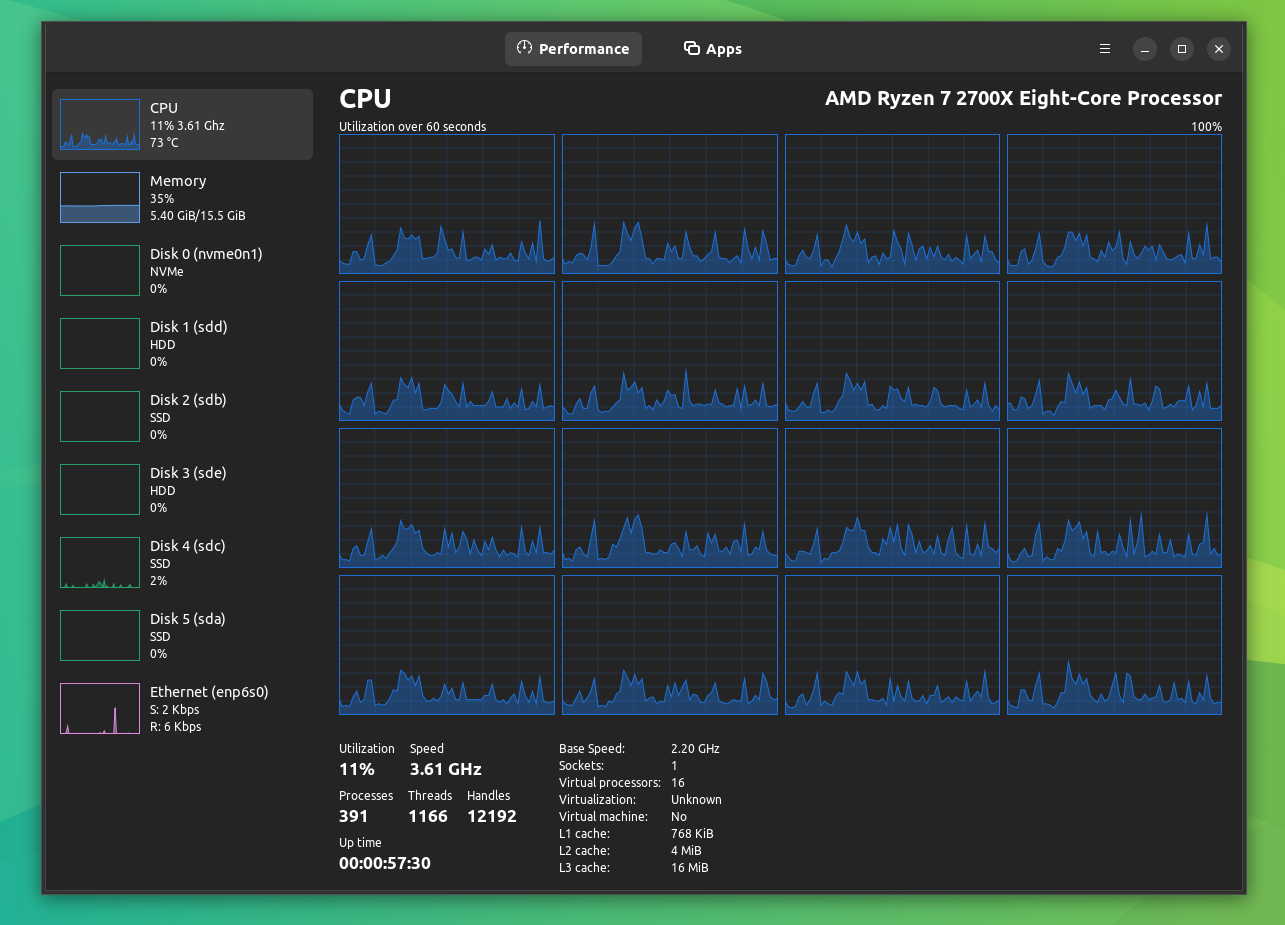Open the Disk 4 (sdc) activity graph thumbnail
Screen dimensions: 1285x925
(99, 562)
